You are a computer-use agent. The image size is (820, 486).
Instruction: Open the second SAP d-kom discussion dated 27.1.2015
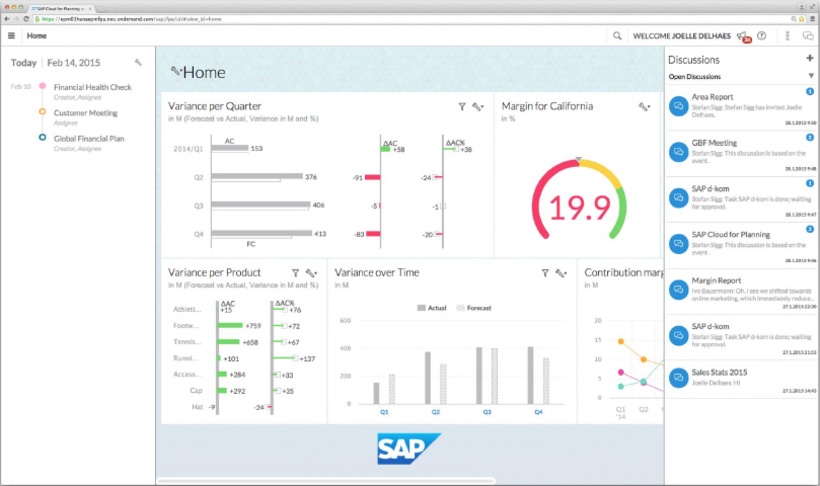point(742,337)
